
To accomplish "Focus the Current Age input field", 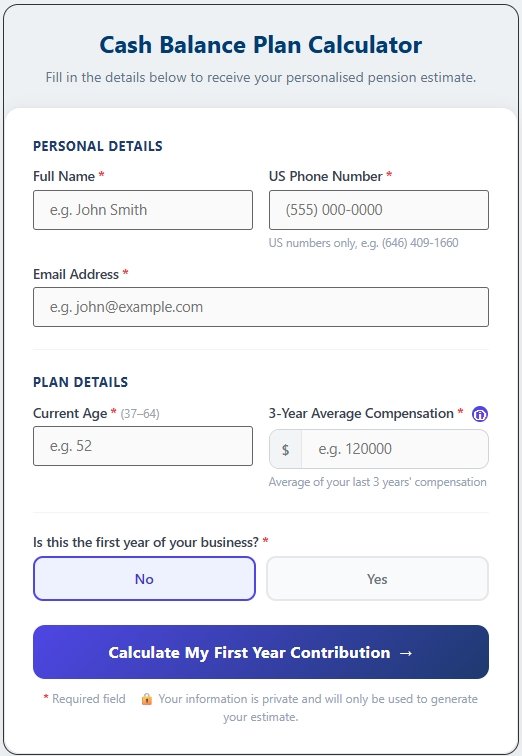I will [143, 446].
